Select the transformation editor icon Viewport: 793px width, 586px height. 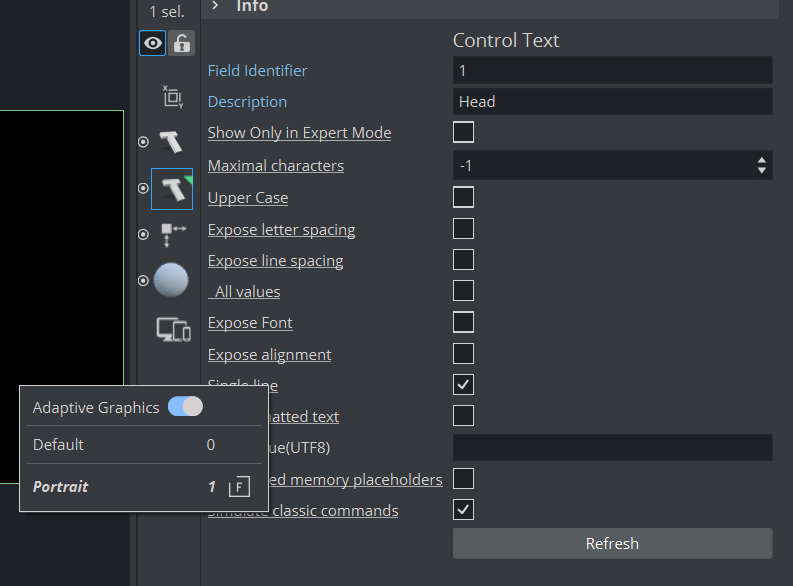[x=172, y=96]
